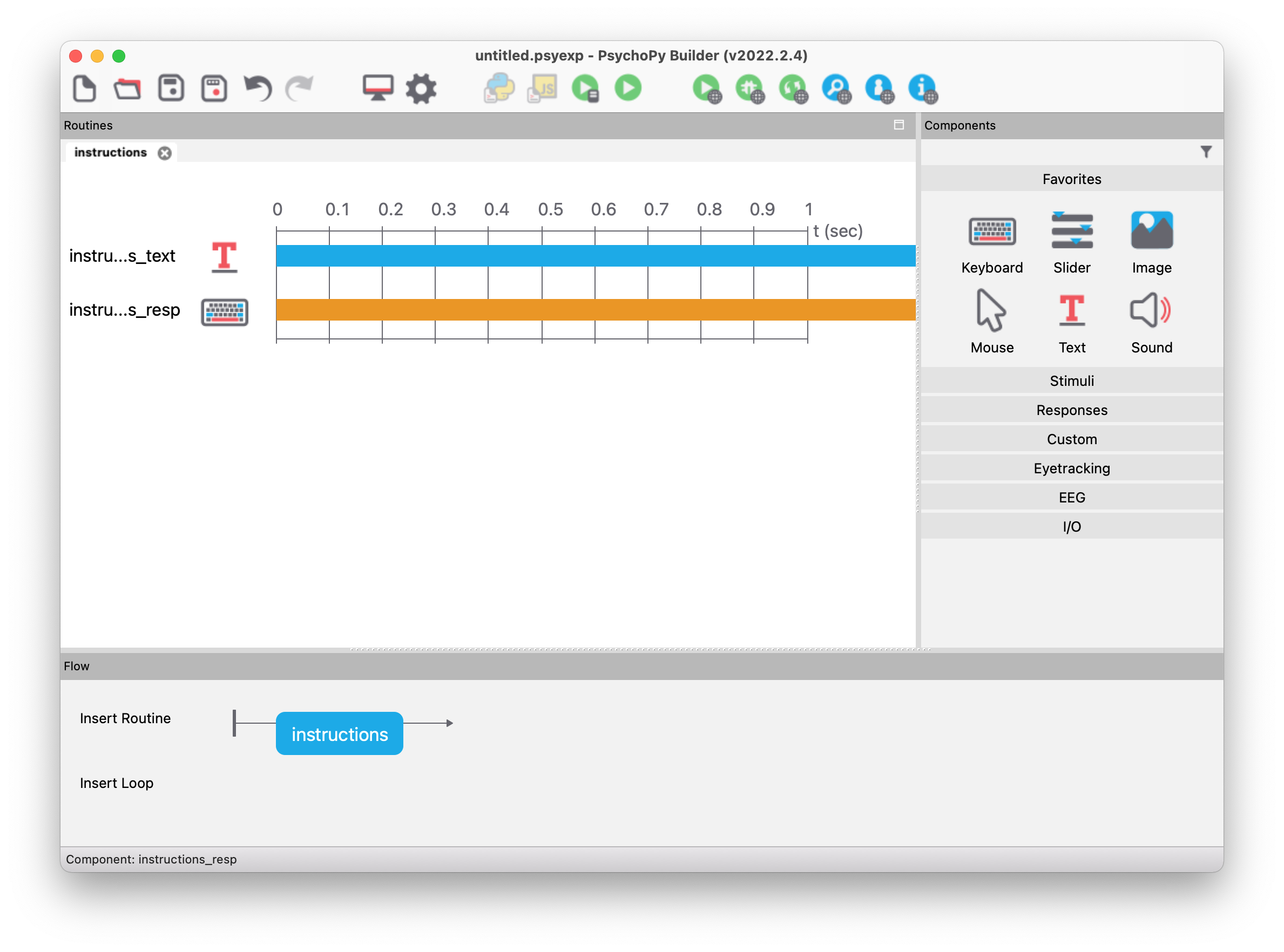Open experiment settings gear icon
Viewport: 1284px width, 952px height.
tap(421, 88)
